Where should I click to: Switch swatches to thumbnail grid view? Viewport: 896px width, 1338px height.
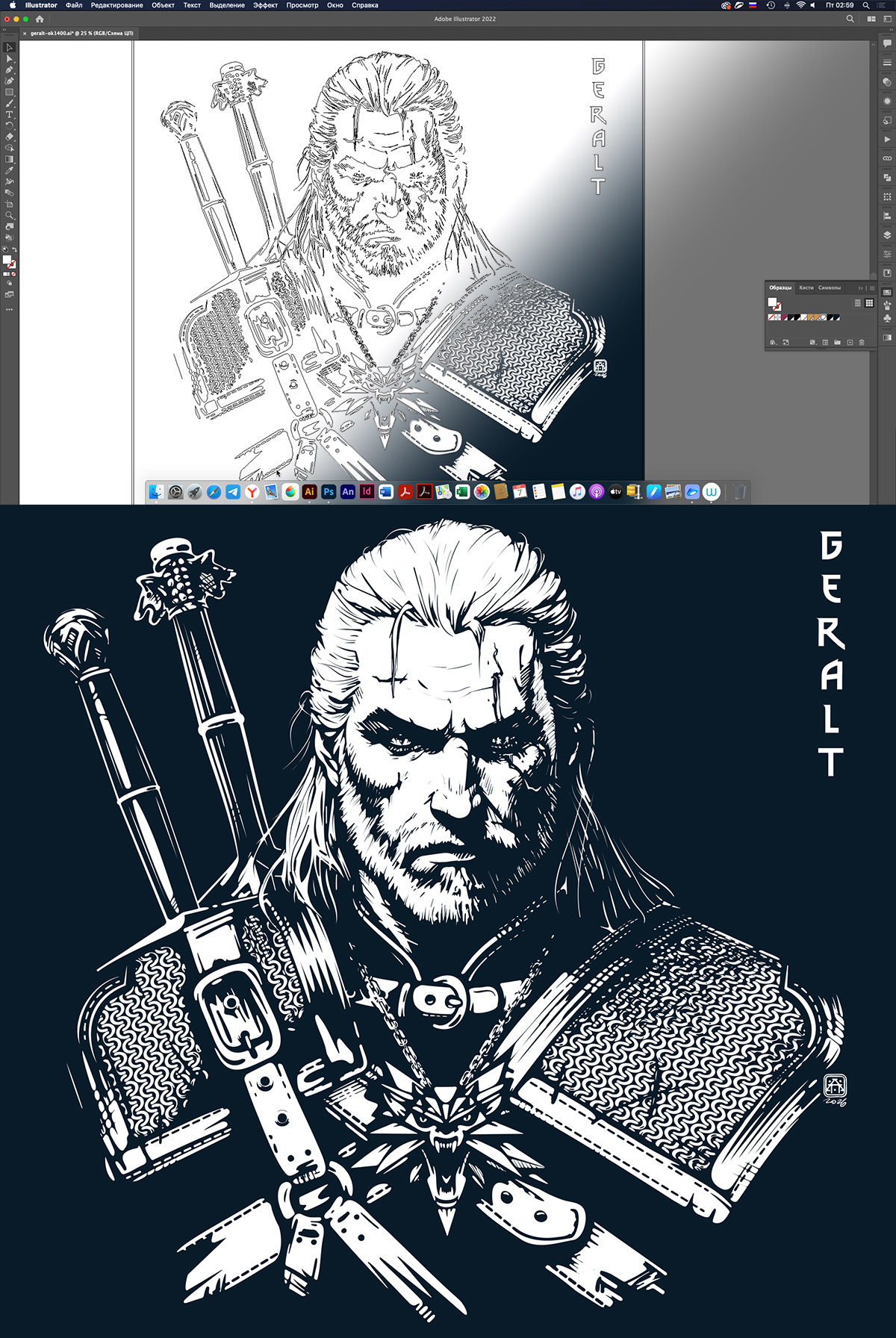coord(869,303)
